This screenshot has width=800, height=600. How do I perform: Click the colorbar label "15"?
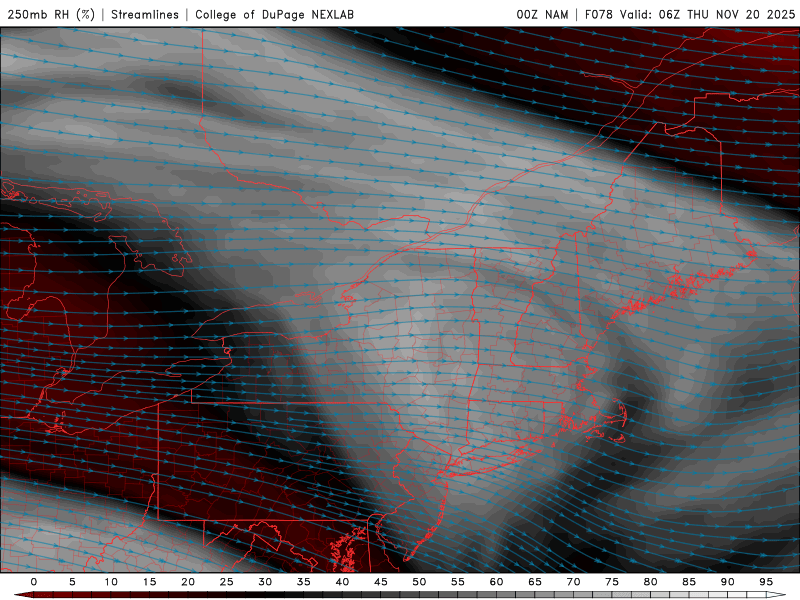pos(149,582)
